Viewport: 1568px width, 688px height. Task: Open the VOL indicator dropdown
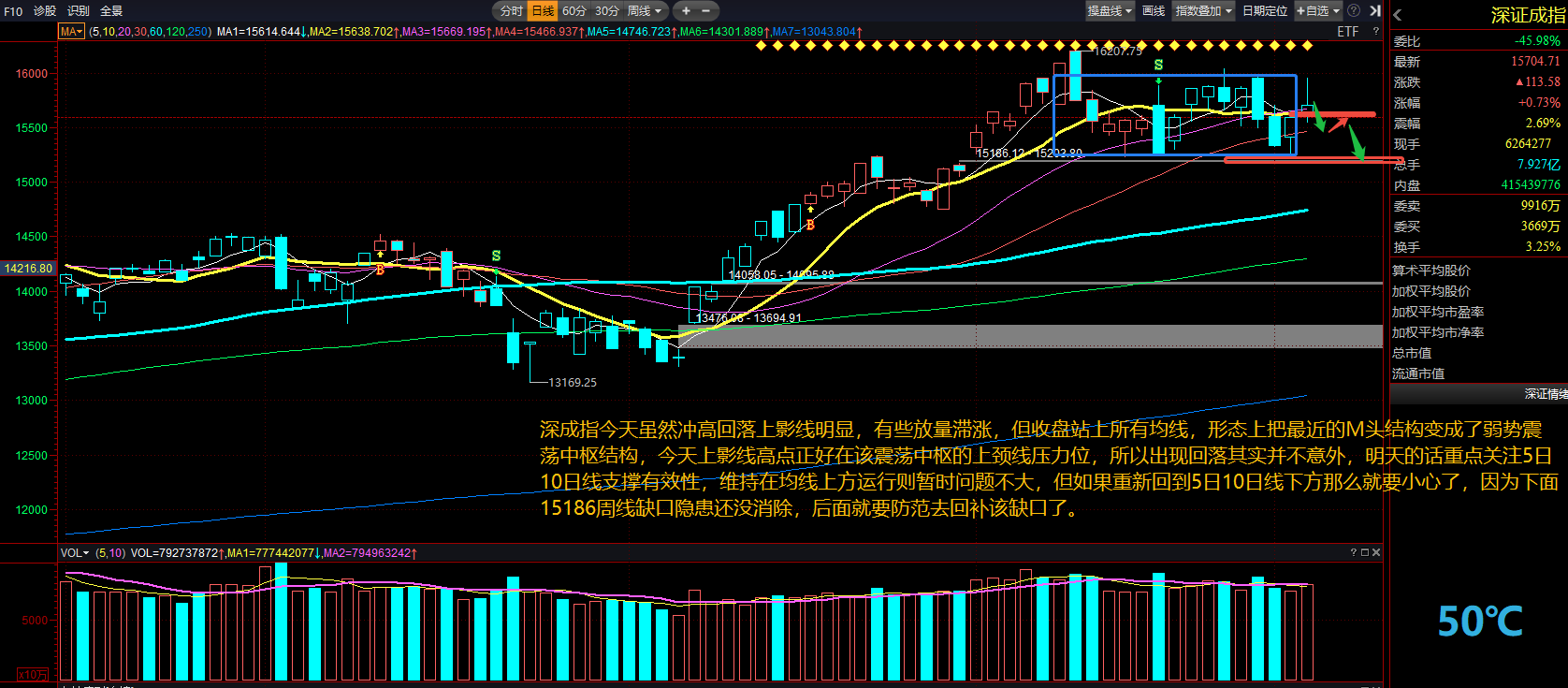tap(75, 553)
